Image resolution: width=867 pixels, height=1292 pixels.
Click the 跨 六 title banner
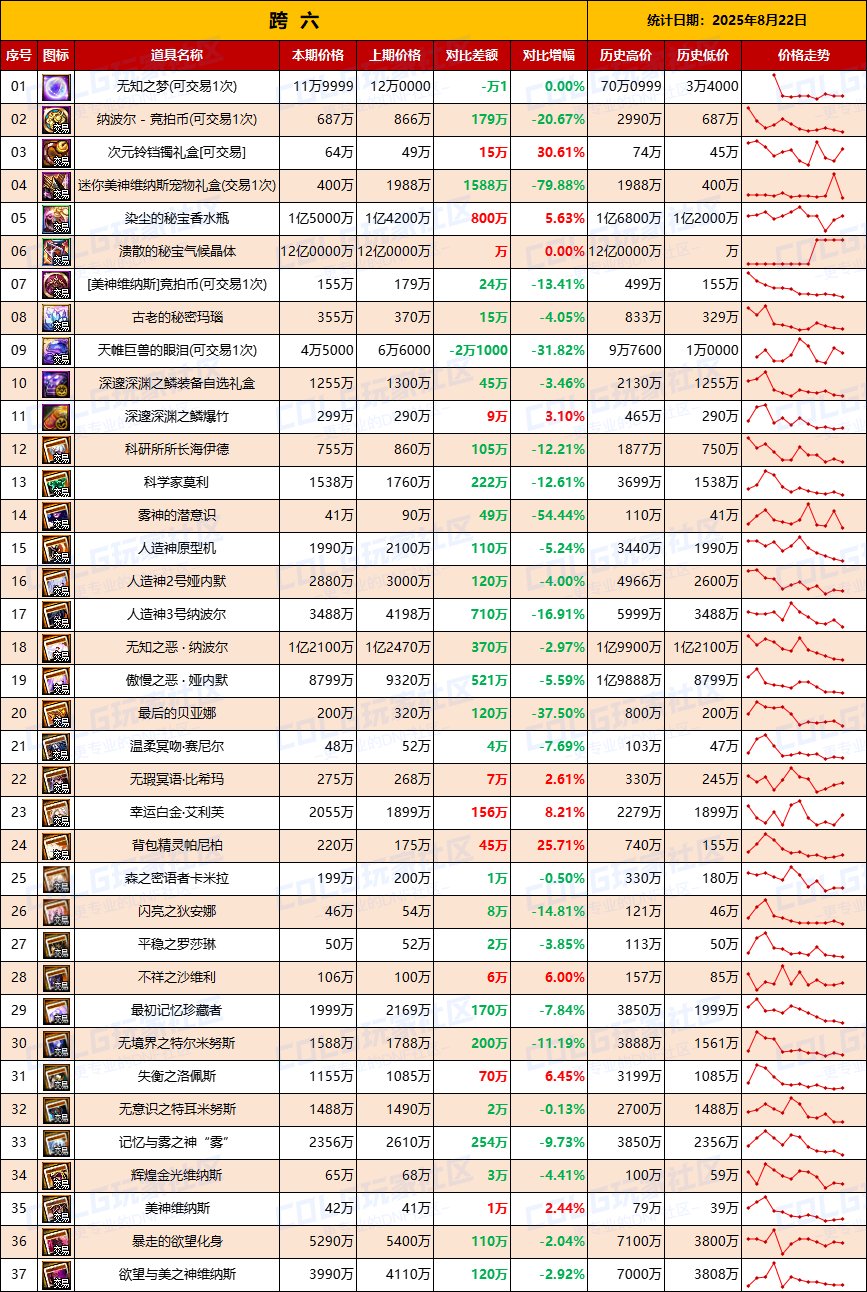click(x=294, y=20)
